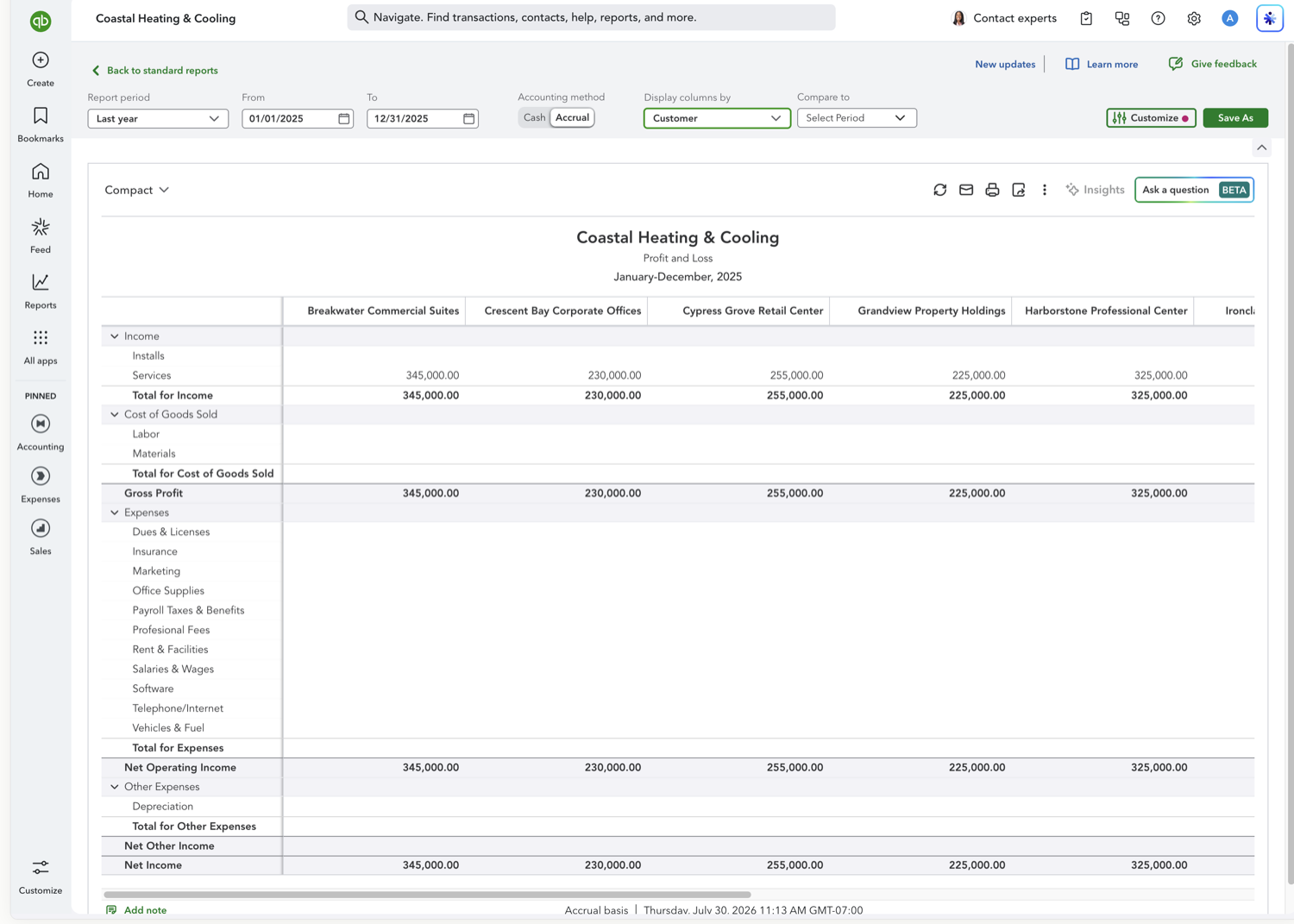This screenshot has width=1294, height=924.
Task: Open the report more options kebab icon
Action: [1045, 190]
